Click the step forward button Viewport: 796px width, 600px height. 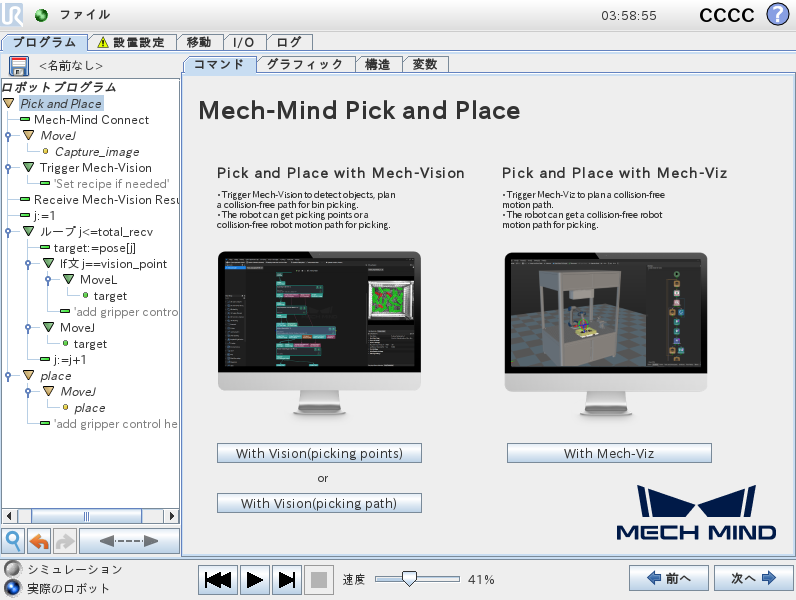point(287,580)
